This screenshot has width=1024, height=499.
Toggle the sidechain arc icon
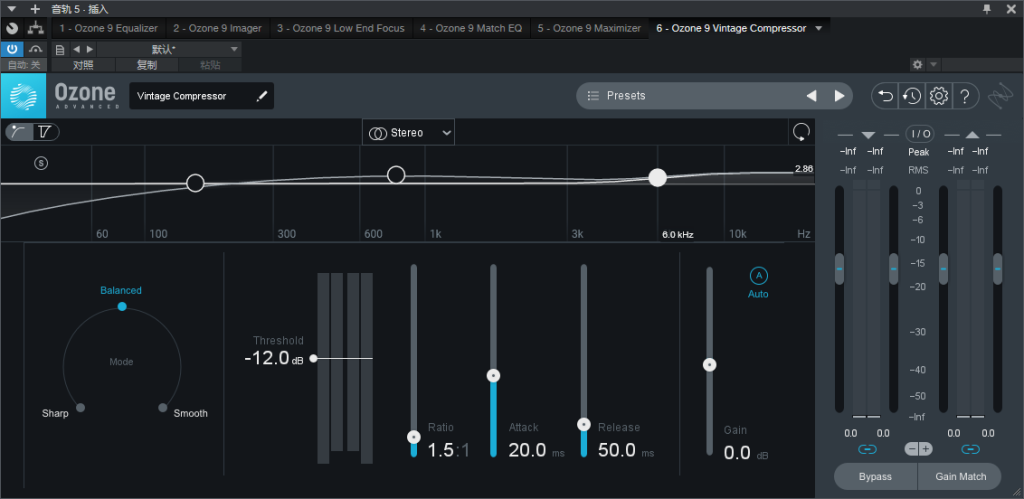(35, 49)
